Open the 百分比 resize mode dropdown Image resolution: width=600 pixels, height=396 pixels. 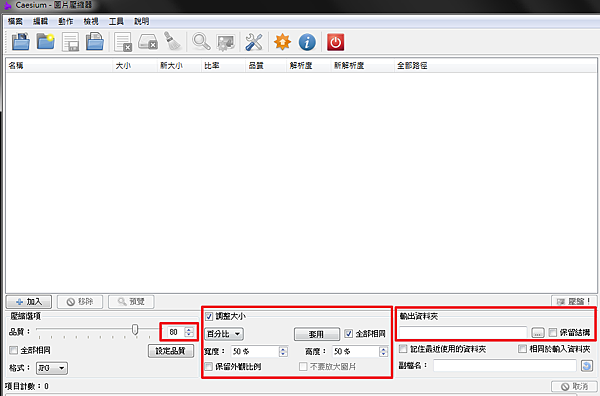tap(224, 334)
